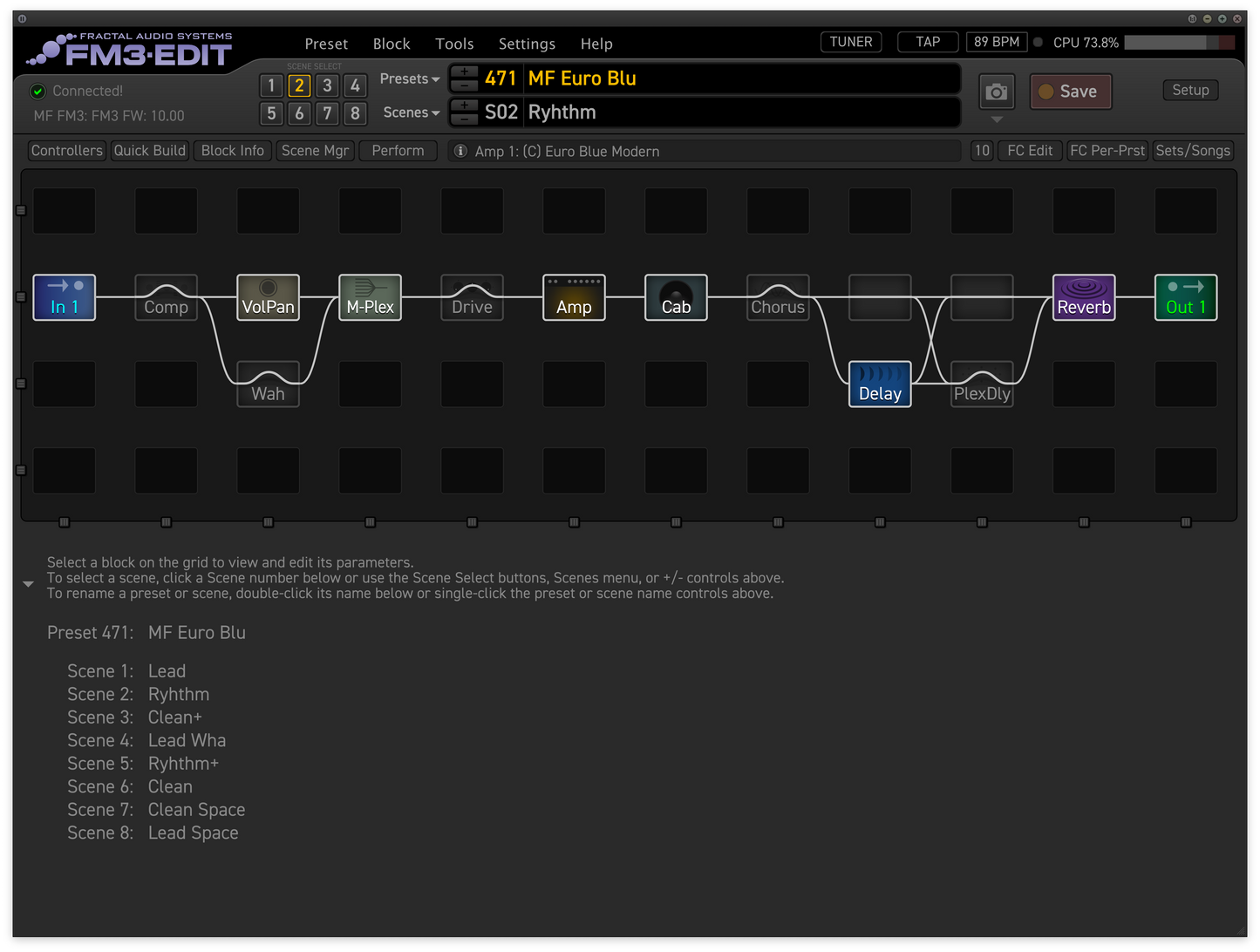Open the Presets dropdown menu
Viewport: 1260px width, 952px height.
click(409, 78)
